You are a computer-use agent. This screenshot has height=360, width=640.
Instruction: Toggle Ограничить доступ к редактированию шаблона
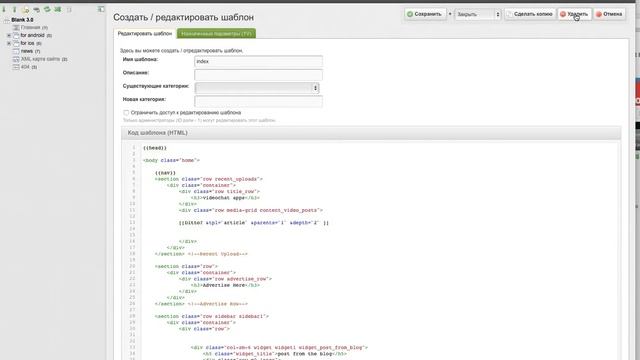tap(126, 113)
